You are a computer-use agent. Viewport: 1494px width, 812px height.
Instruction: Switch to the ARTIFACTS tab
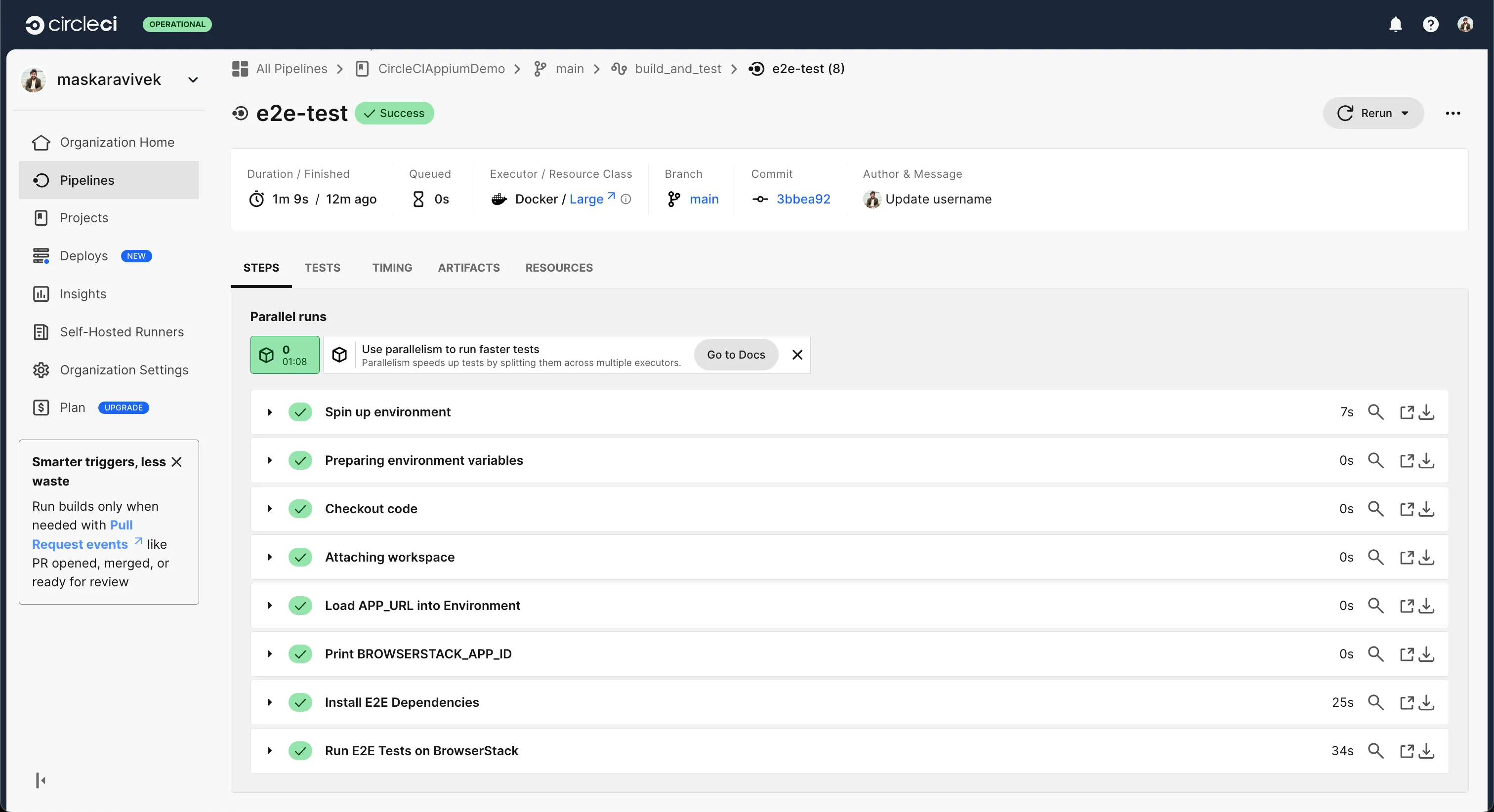click(x=469, y=268)
